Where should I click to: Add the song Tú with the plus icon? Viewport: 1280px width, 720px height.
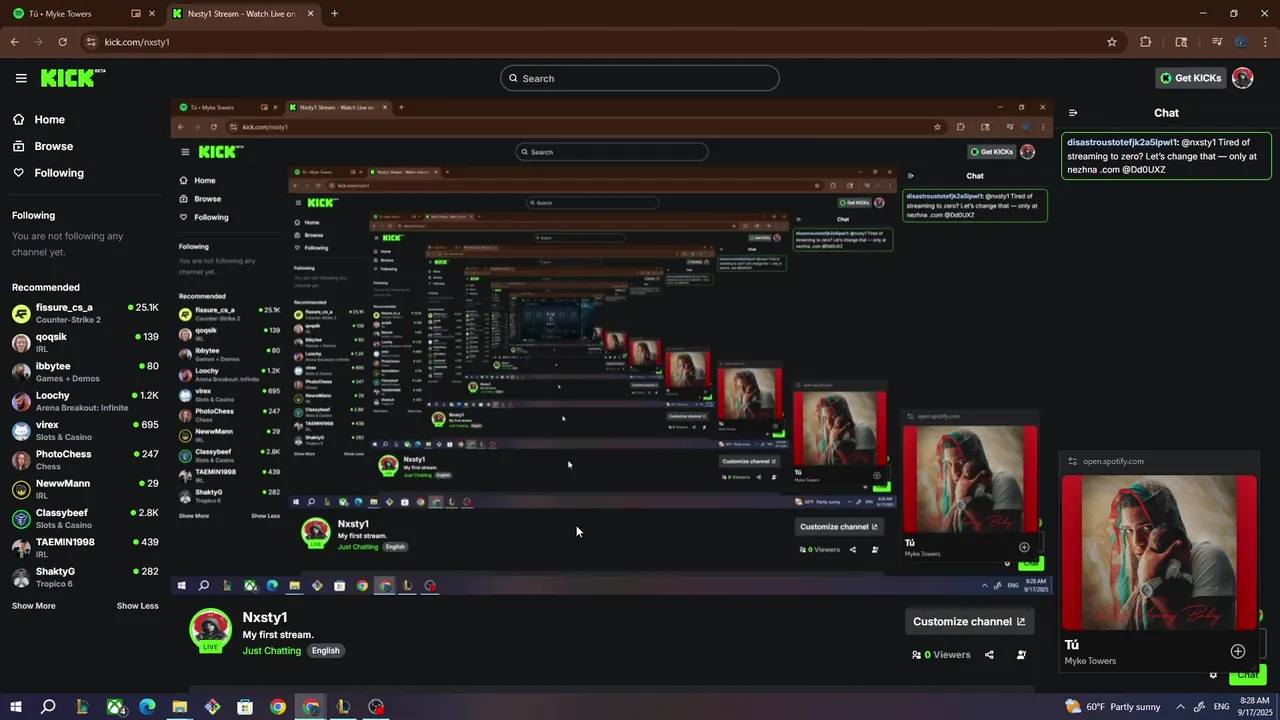pos(1237,651)
